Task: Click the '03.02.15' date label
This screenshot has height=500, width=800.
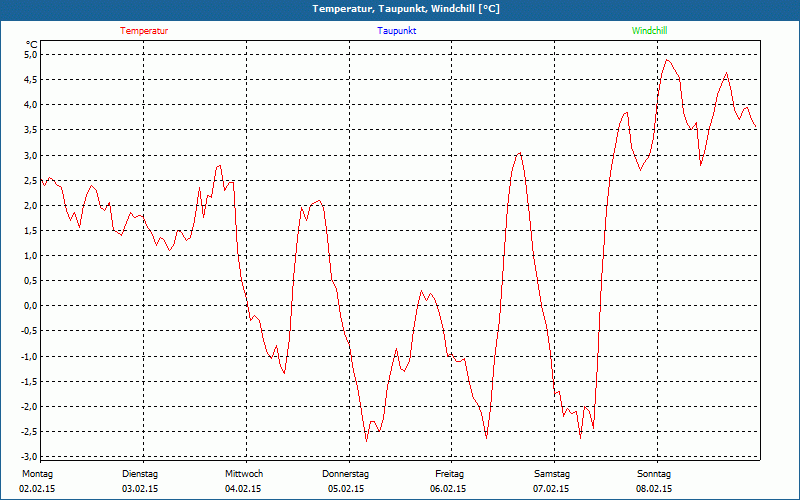Action: pyautogui.click(x=140, y=489)
